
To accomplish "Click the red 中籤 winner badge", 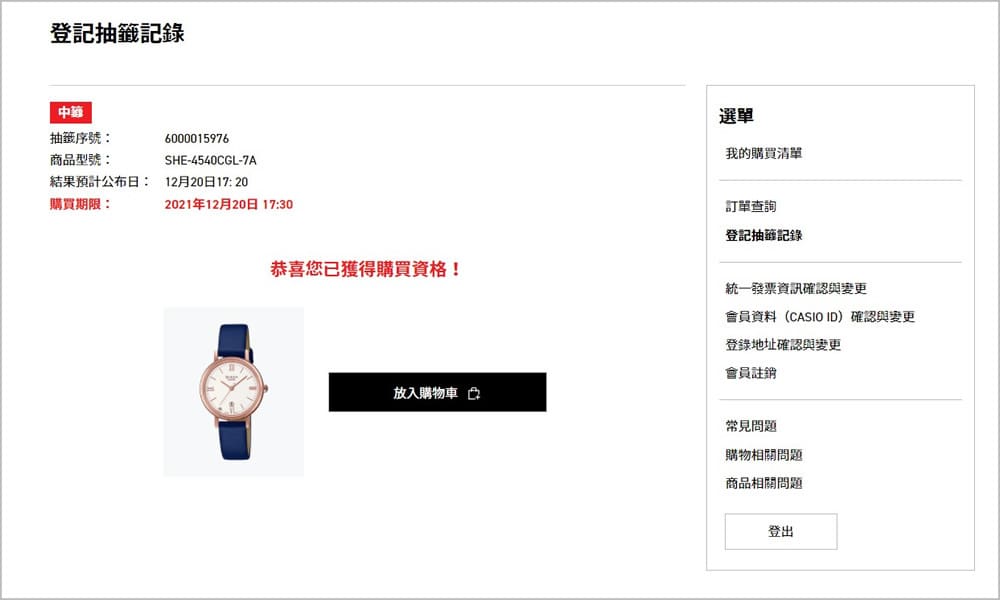I will (71, 112).
